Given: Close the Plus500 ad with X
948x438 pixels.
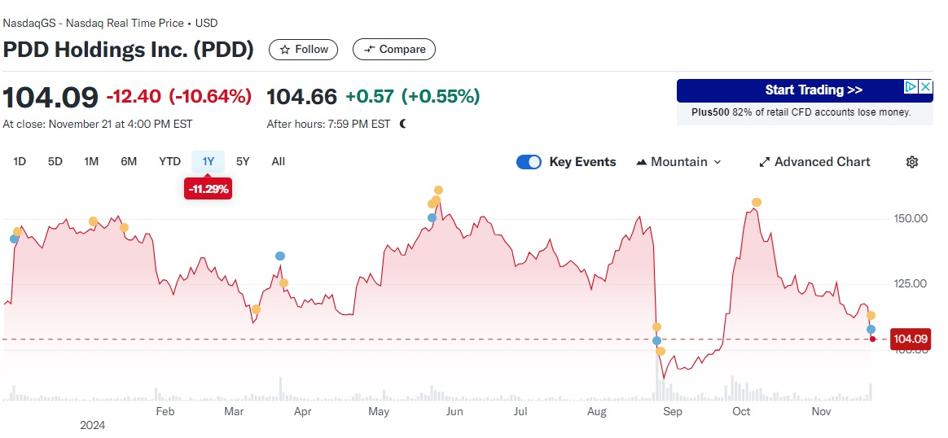Looking at the screenshot, I should pyautogui.click(x=926, y=87).
